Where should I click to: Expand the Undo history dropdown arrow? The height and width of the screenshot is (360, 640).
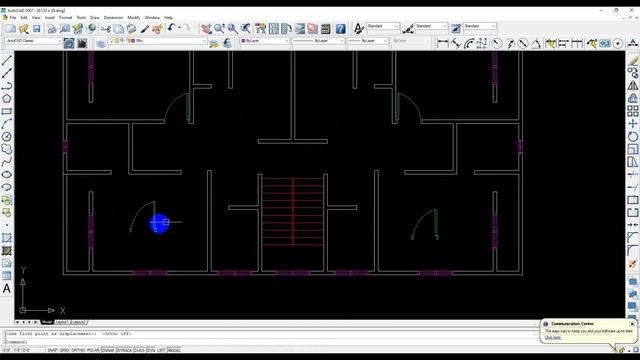tap(179, 28)
